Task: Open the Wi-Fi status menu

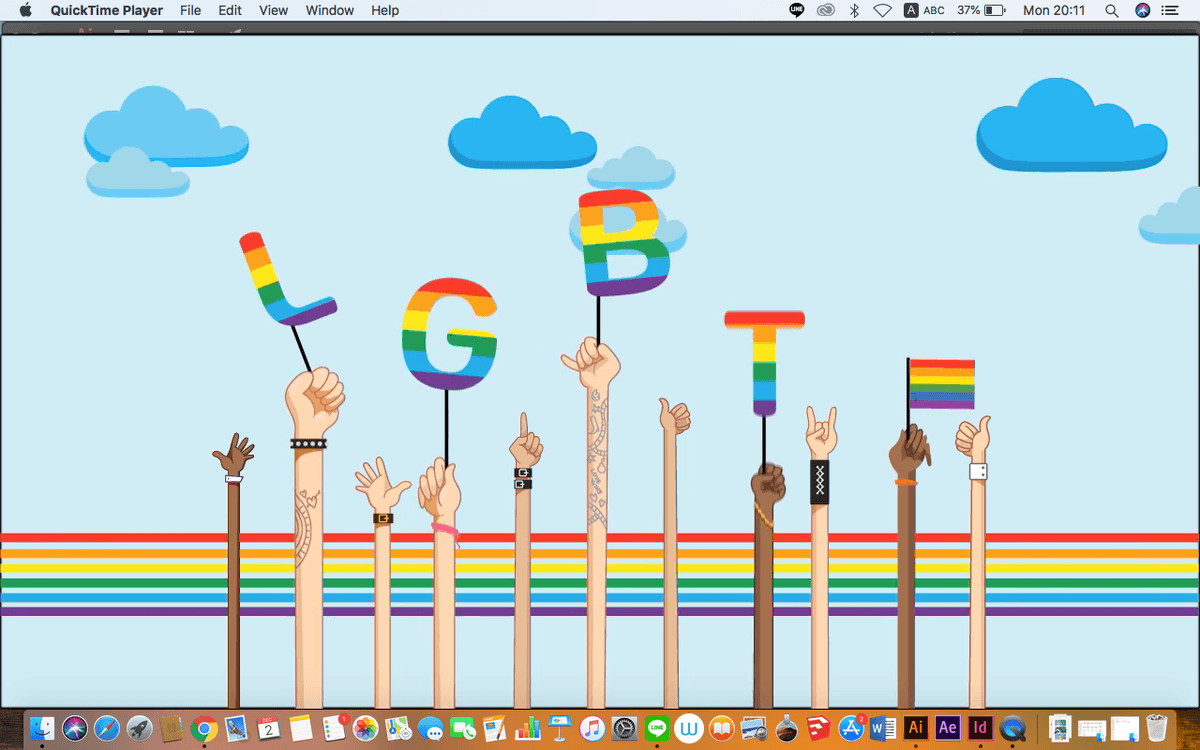Action: (882, 10)
